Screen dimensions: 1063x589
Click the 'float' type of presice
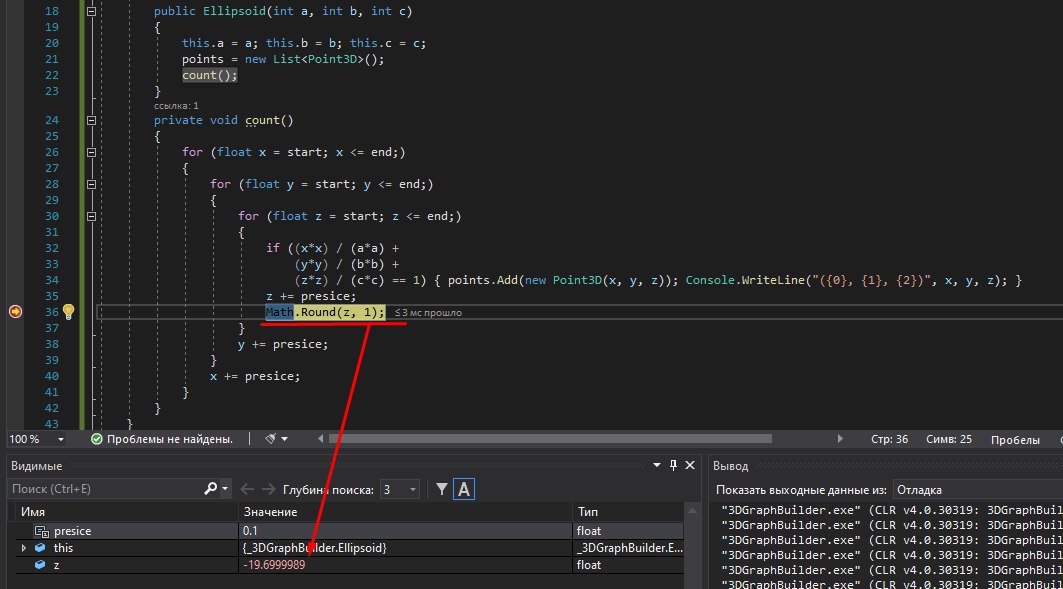click(x=588, y=531)
